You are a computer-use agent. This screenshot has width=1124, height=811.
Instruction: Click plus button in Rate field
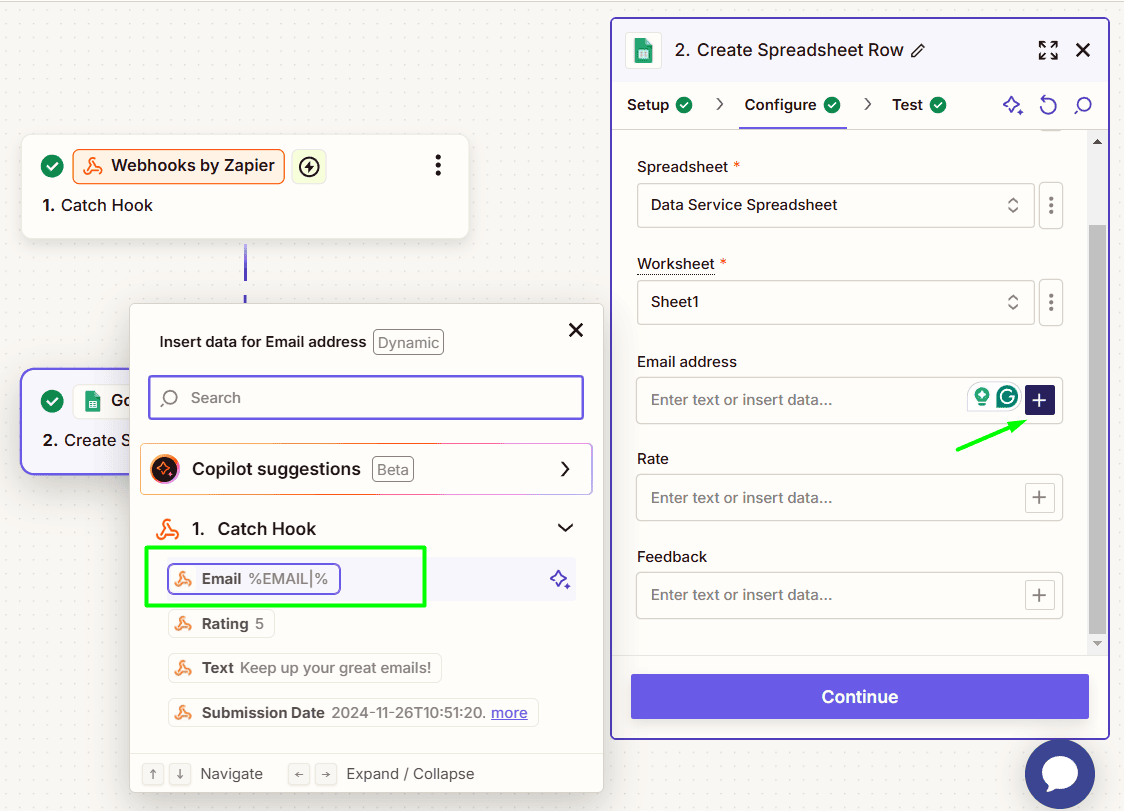(1039, 498)
